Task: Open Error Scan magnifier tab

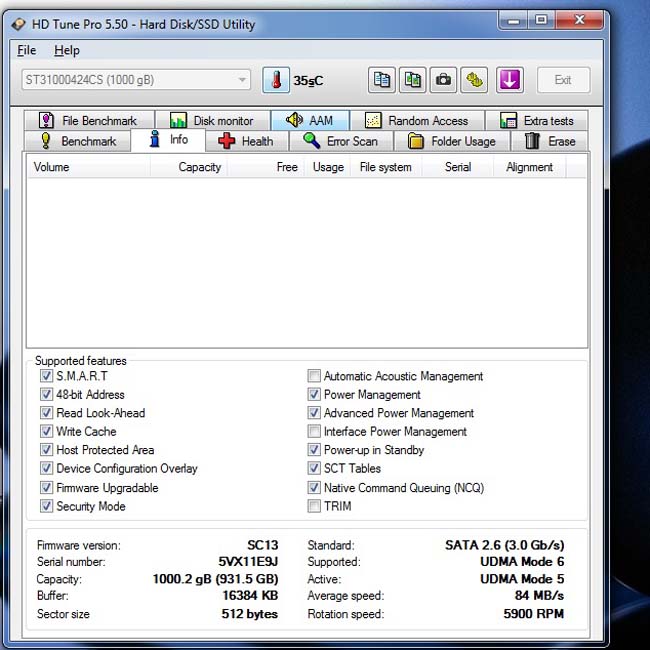Action: tap(341, 141)
